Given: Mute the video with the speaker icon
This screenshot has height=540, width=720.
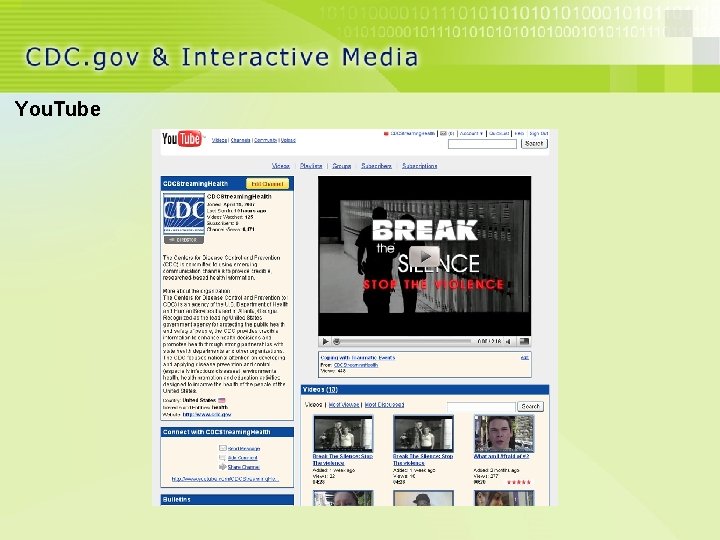Looking at the screenshot, I should click(x=509, y=341).
